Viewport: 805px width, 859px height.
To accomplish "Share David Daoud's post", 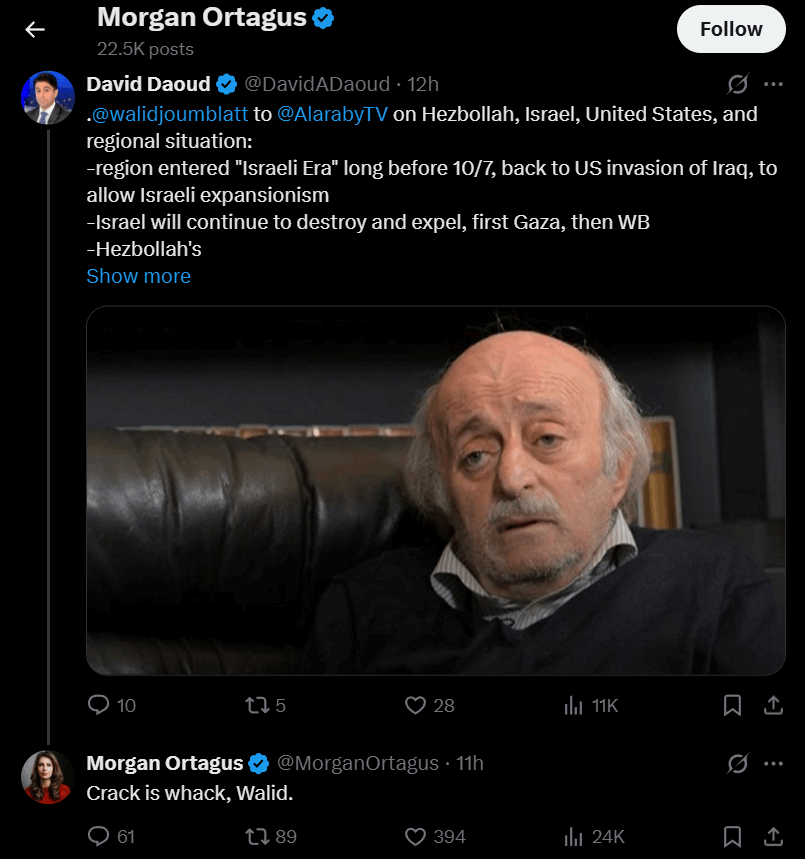I will pyautogui.click(x=773, y=705).
